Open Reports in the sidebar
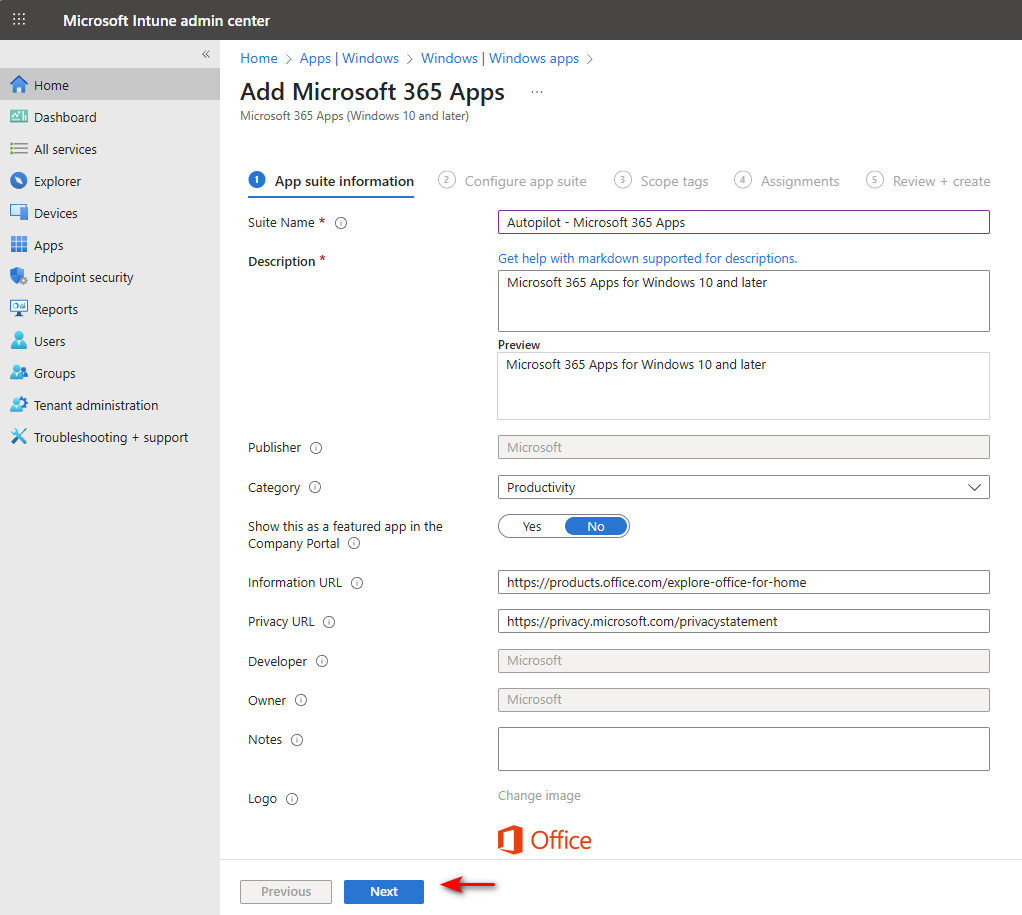 coord(55,309)
